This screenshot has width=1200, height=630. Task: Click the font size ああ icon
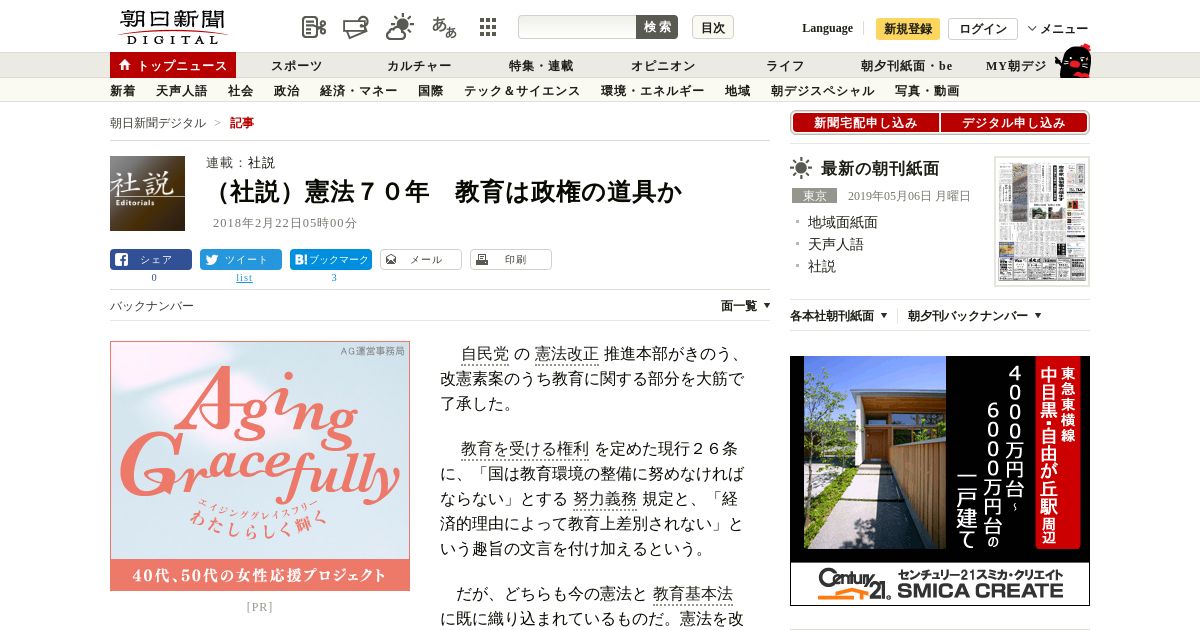click(x=444, y=27)
